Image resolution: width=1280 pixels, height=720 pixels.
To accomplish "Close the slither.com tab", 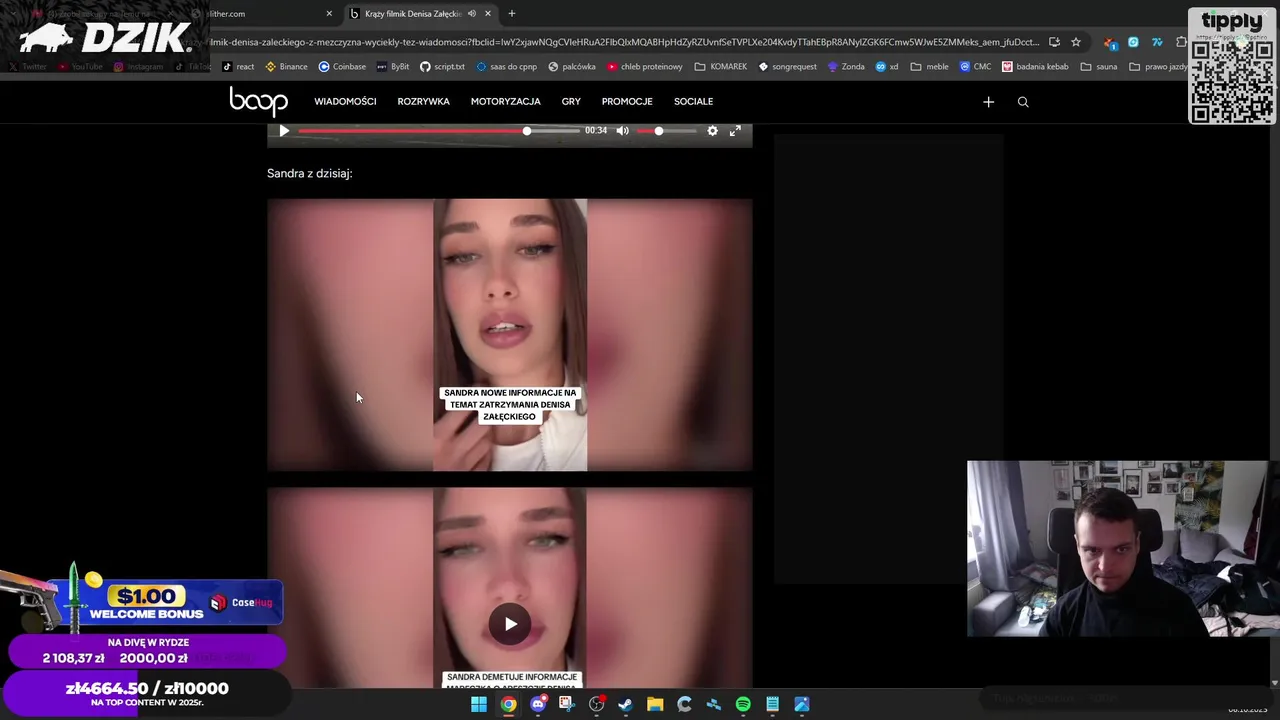I will [x=329, y=14].
